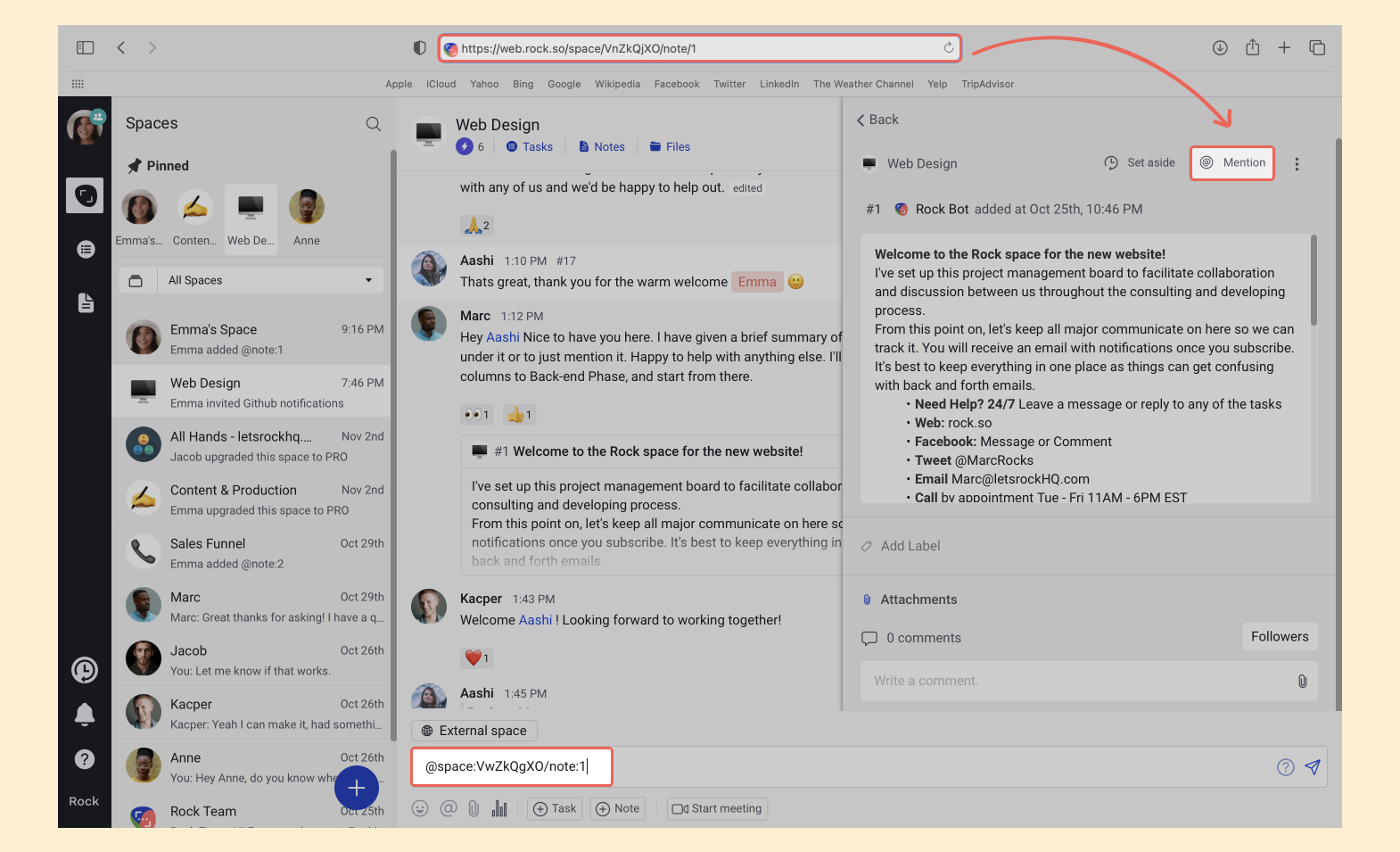1400x852 pixels.
Task: Open notifications bell icon
Action: click(x=85, y=714)
